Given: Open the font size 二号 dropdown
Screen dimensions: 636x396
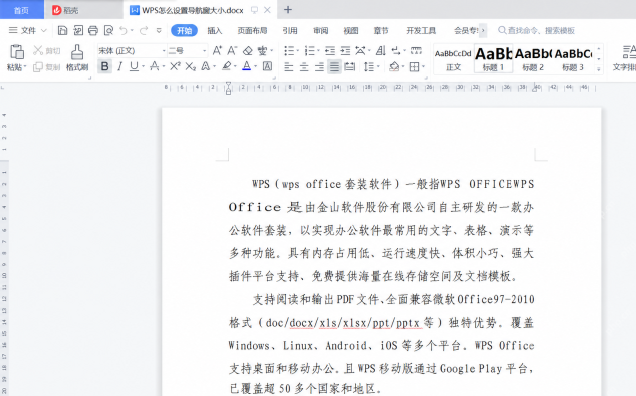Looking at the screenshot, I should (x=204, y=51).
